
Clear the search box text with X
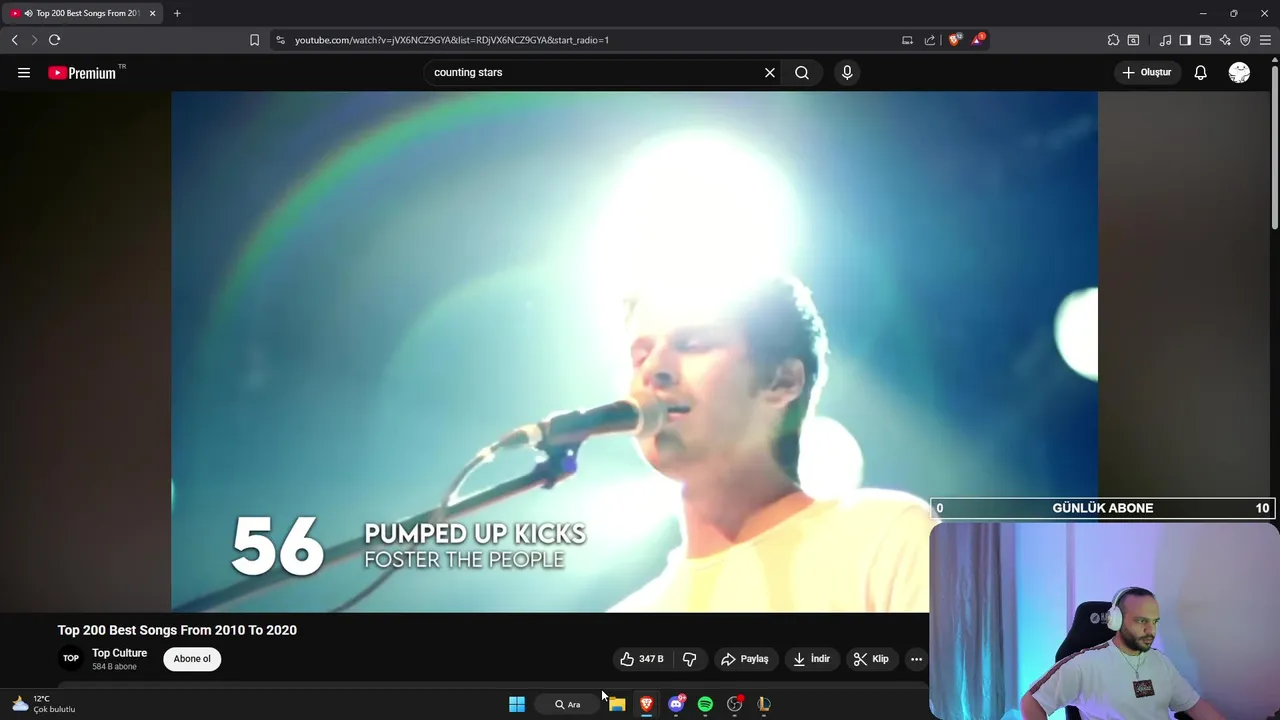click(770, 72)
